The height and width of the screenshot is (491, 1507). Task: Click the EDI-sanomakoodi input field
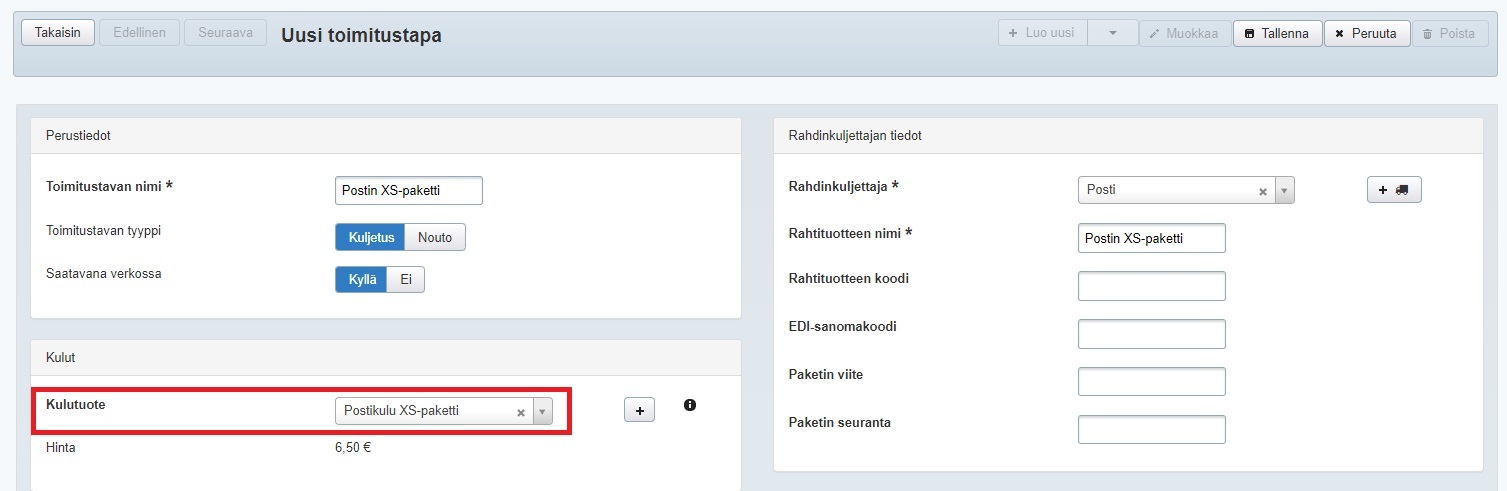(1151, 334)
